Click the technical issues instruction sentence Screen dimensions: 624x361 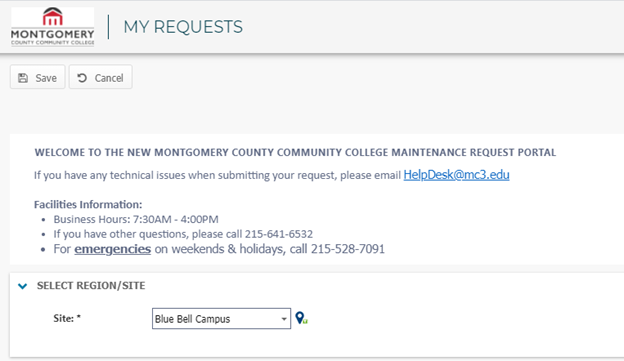point(217,176)
